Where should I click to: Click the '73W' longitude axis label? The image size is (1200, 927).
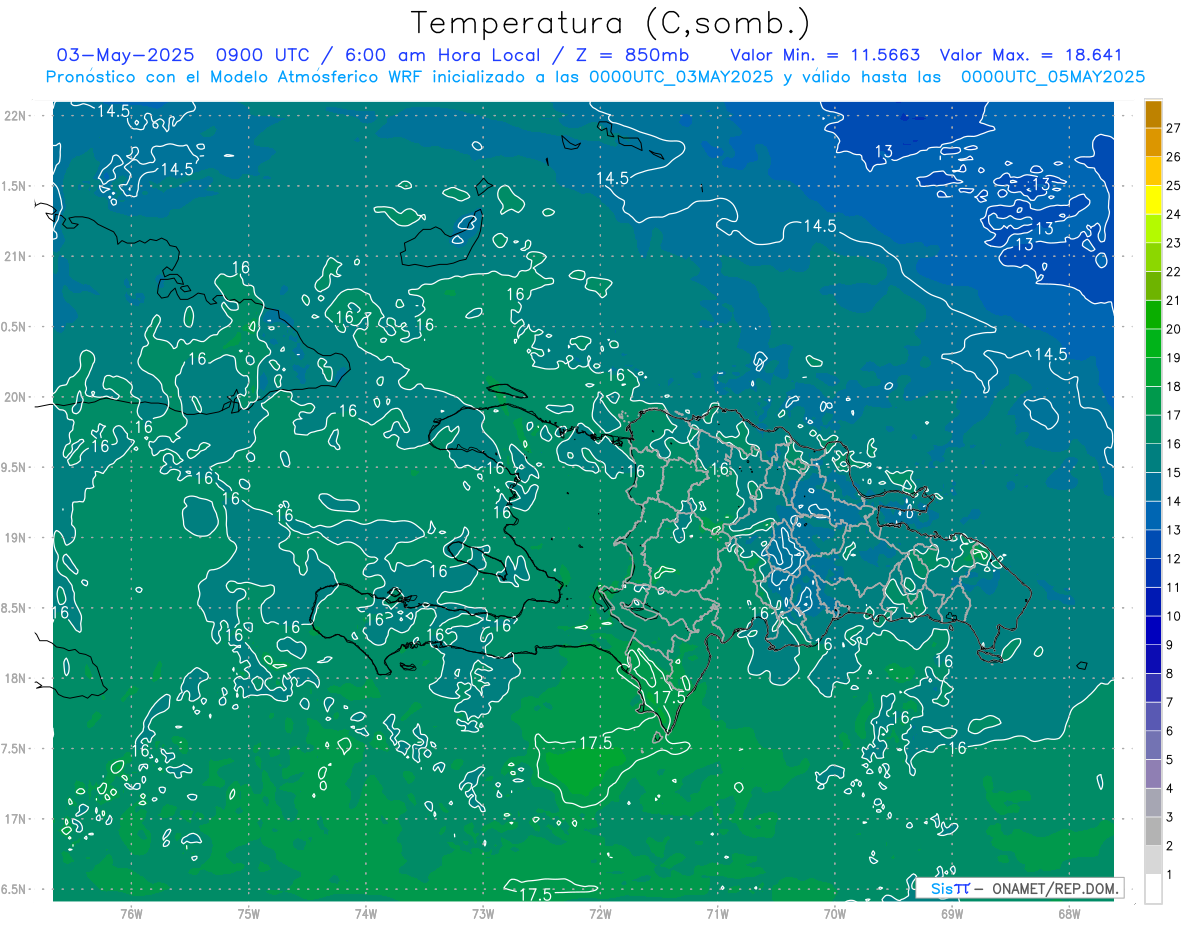(483, 914)
